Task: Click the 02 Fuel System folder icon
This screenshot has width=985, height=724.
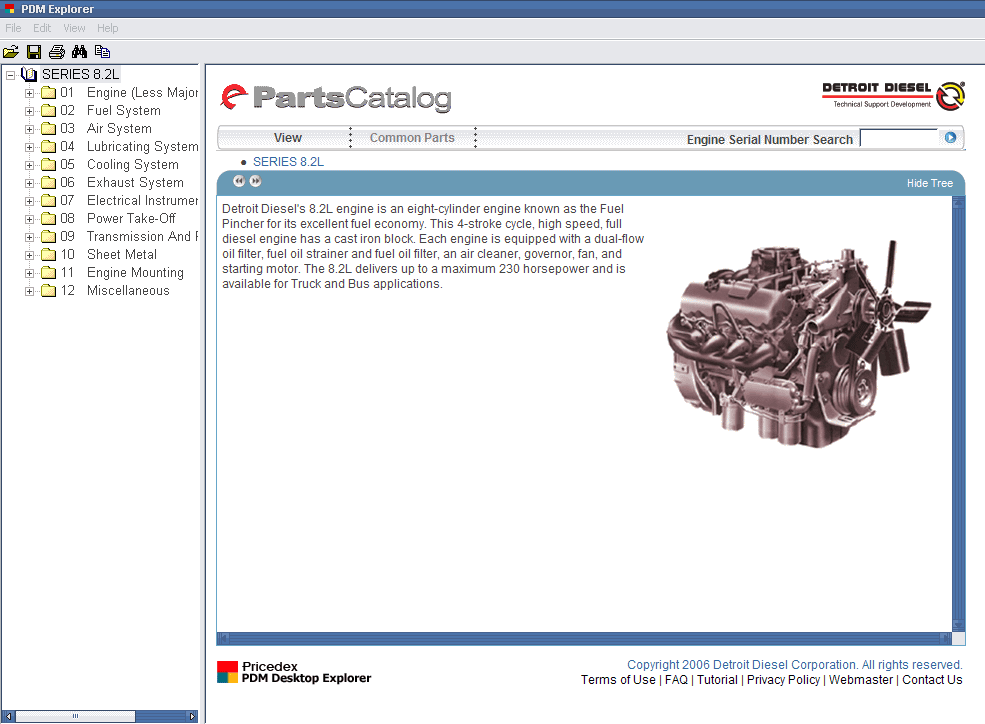Action: click(x=48, y=111)
